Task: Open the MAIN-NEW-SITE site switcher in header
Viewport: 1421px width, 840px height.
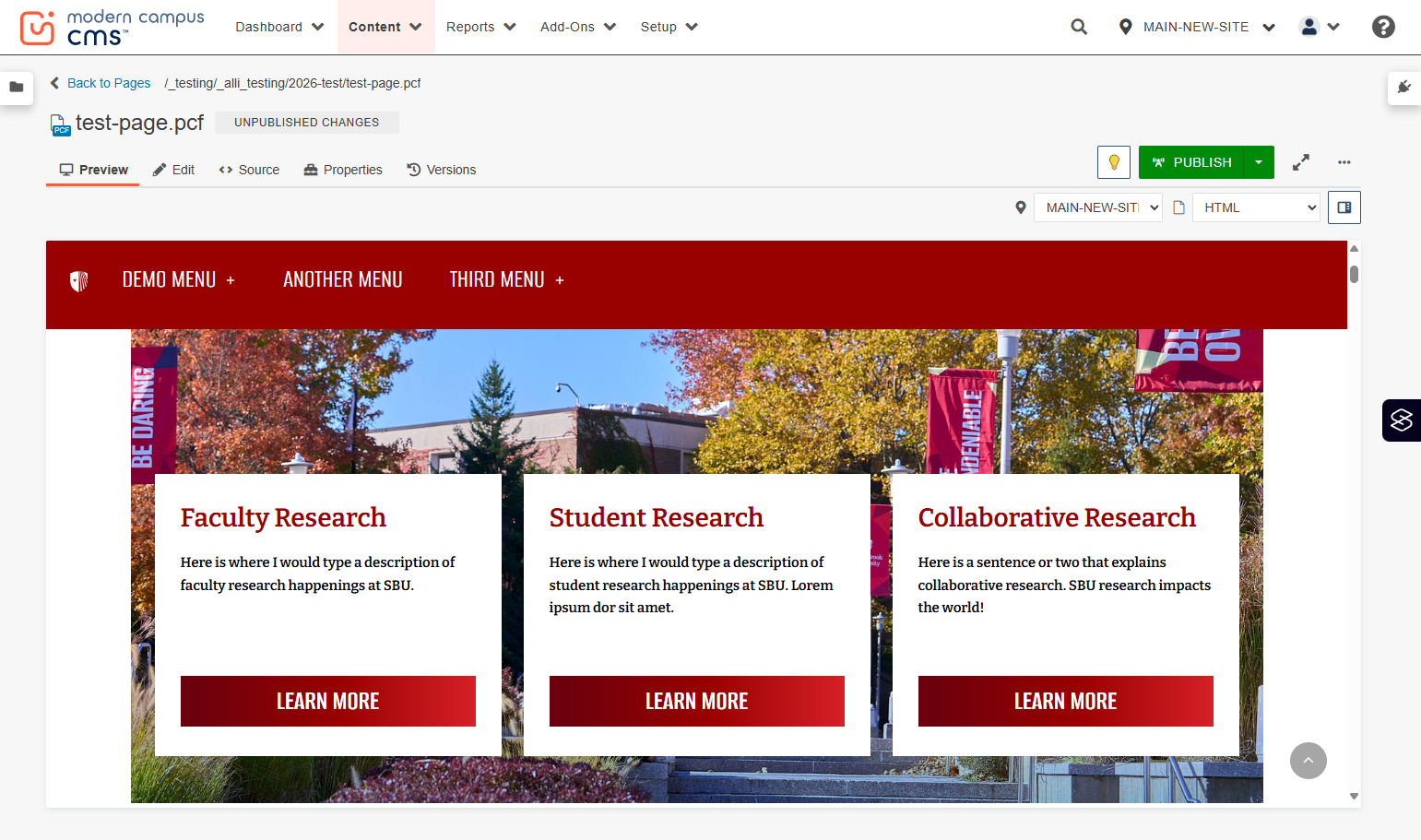Action: (x=1196, y=27)
